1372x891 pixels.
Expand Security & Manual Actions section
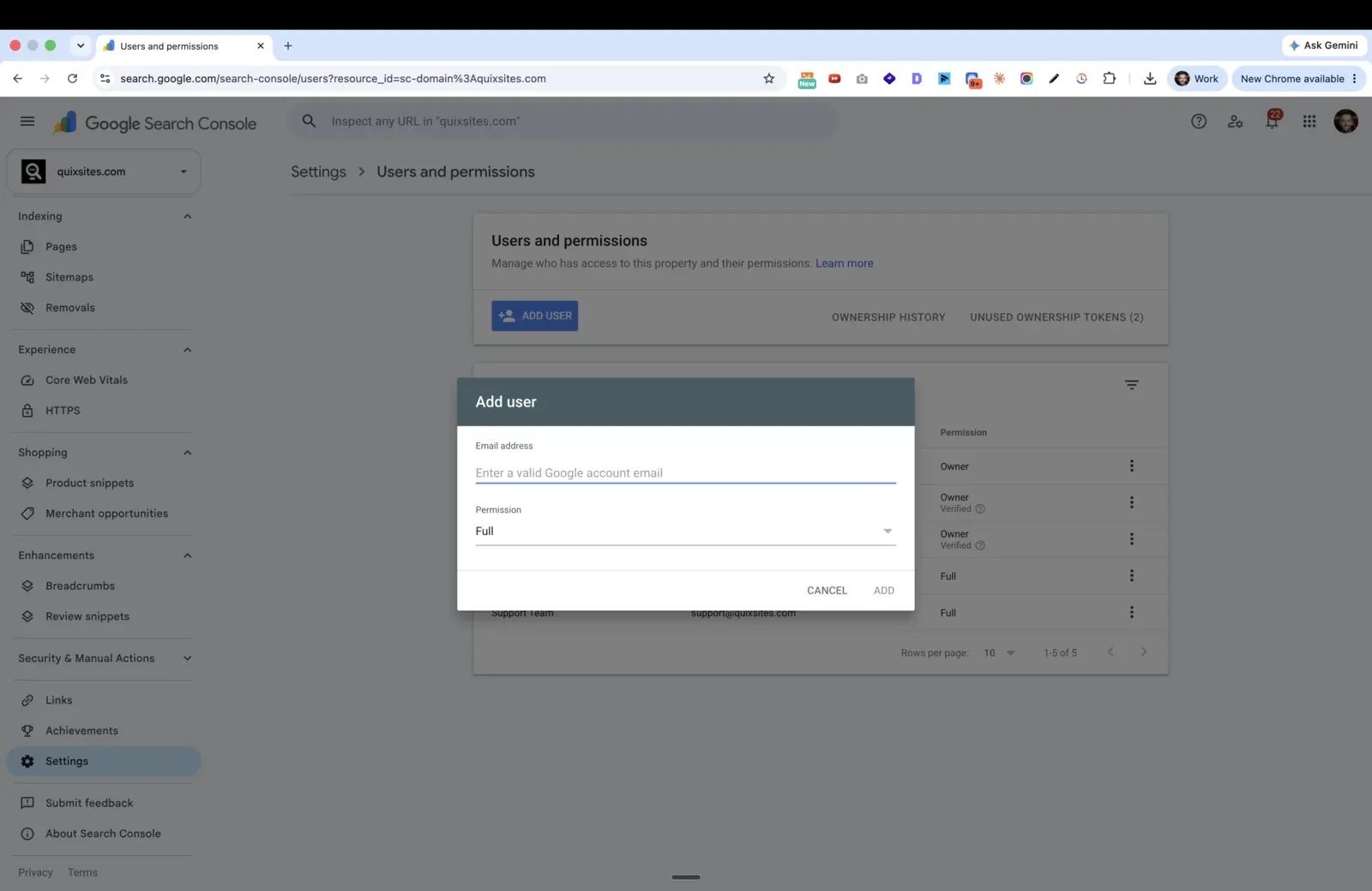click(x=187, y=659)
